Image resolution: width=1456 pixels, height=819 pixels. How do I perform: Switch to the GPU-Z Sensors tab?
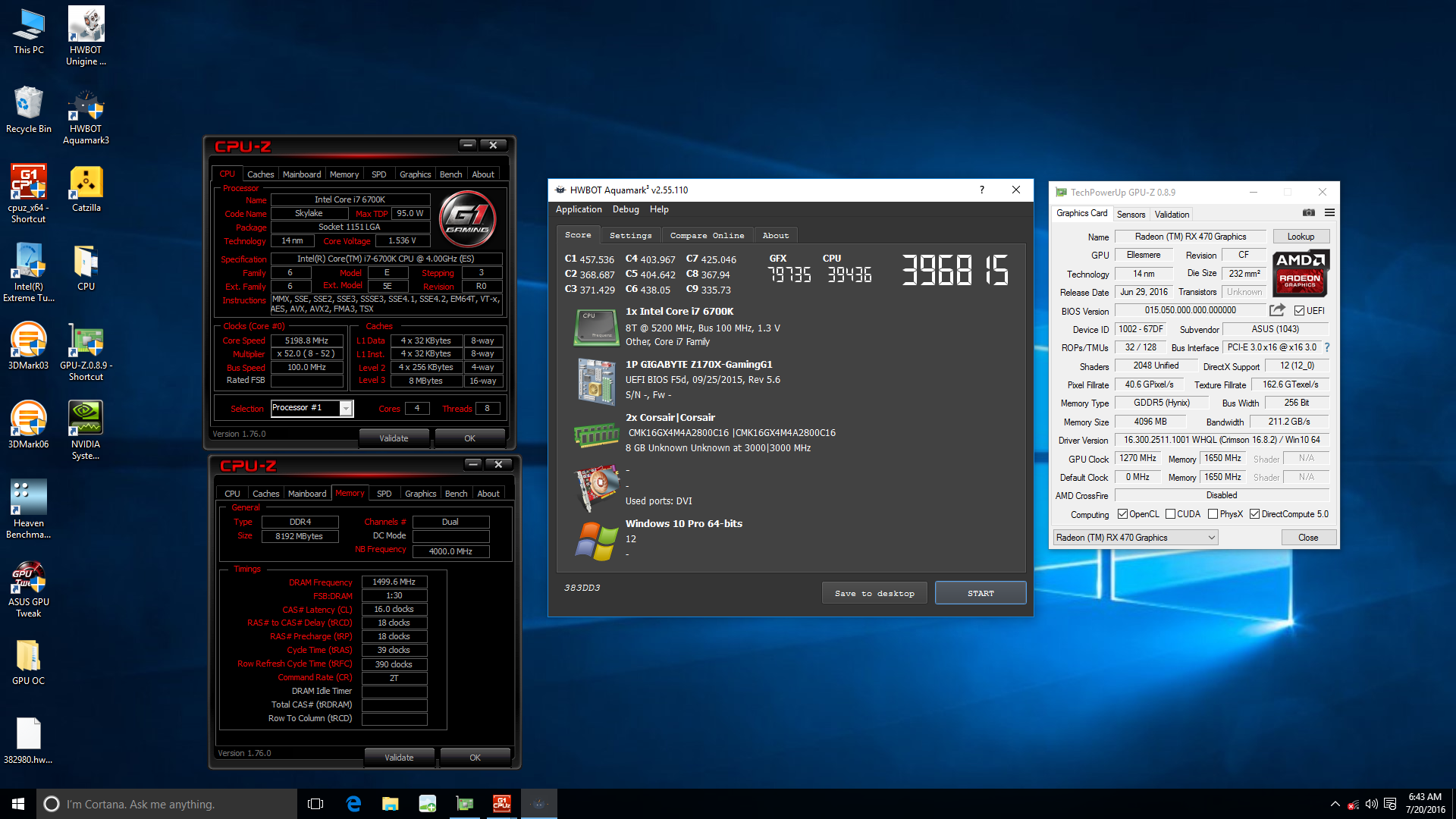tap(1131, 215)
